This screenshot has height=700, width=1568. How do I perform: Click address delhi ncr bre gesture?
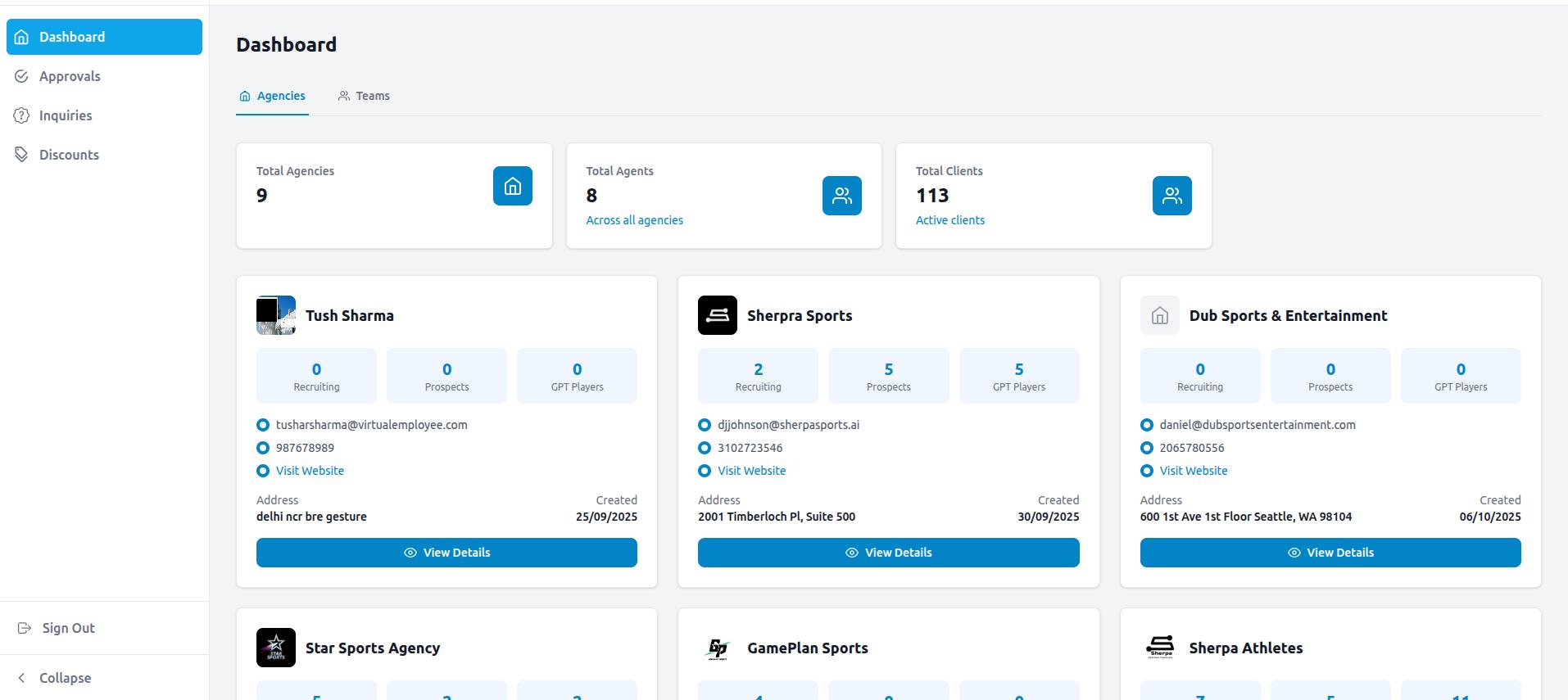pos(311,517)
